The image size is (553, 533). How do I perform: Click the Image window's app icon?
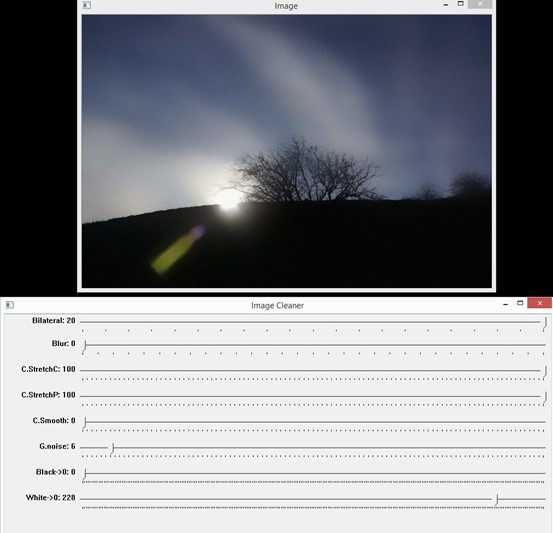click(87, 5)
